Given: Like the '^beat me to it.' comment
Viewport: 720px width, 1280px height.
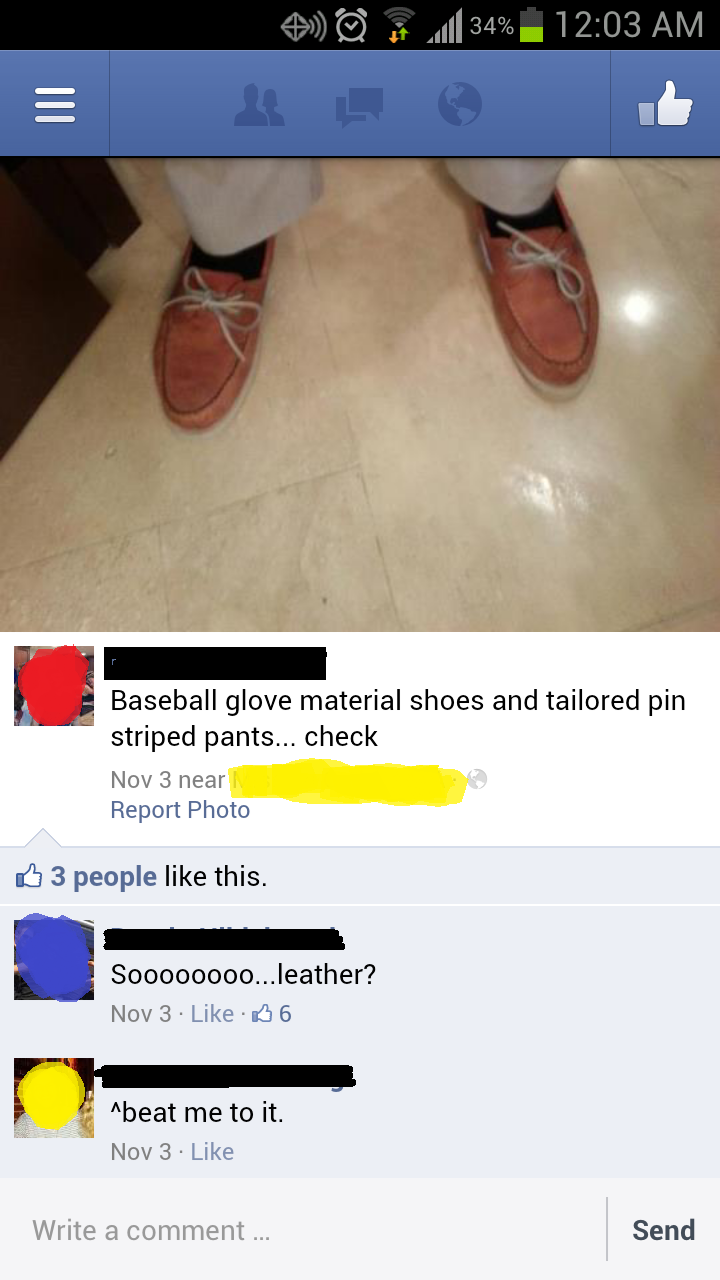Looking at the screenshot, I should pyautogui.click(x=212, y=1152).
